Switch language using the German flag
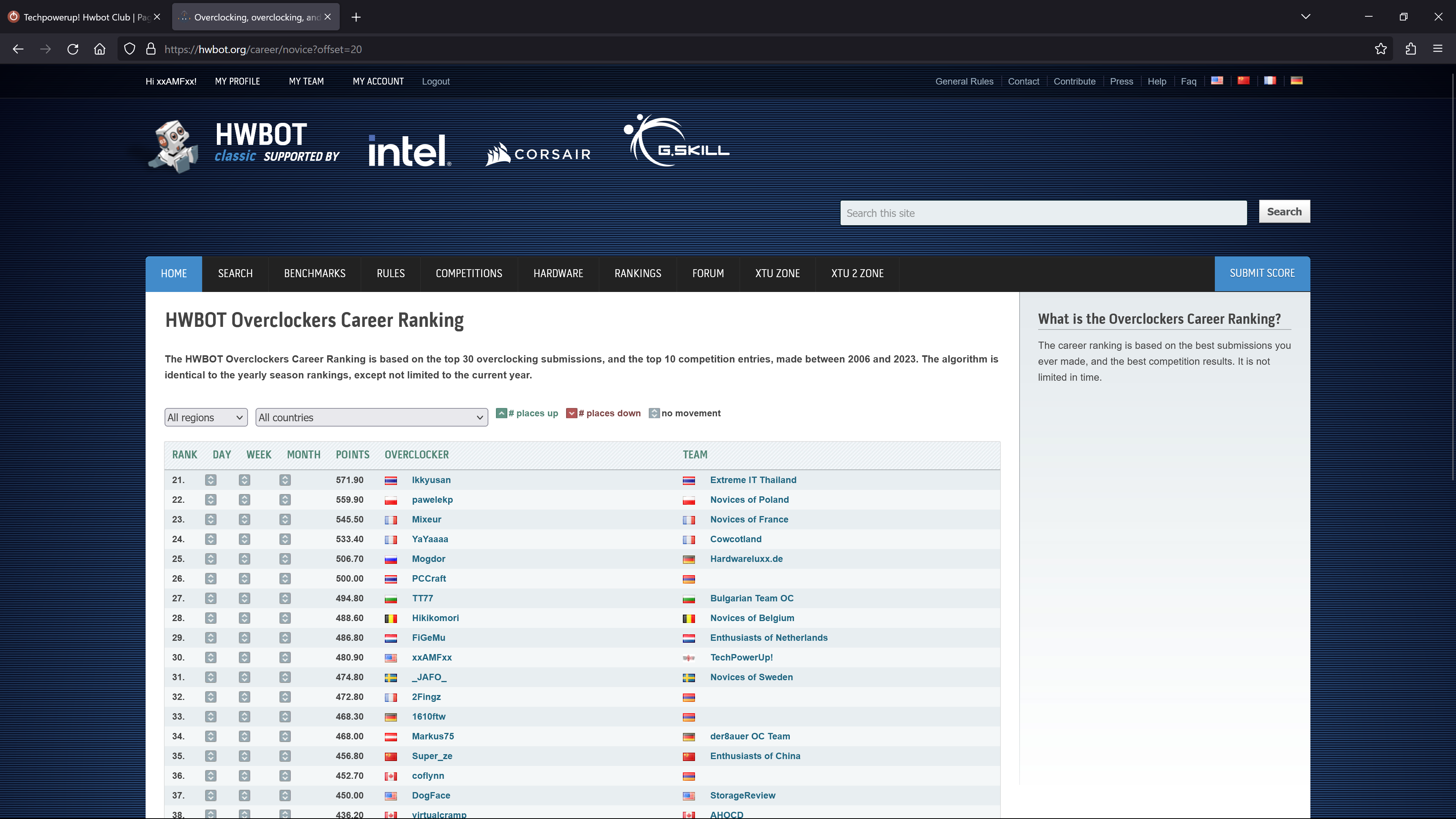Viewport: 1456px width, 819px height. pyautogui.click(x=1297, y=80)
